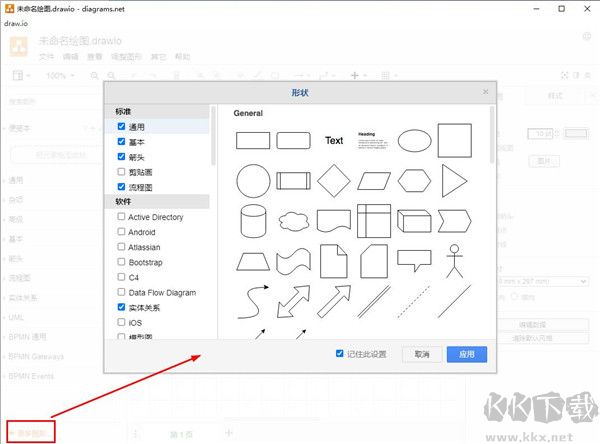Open the paper size dropdown
Screen dimensions: 600x444
pos(543,281)
